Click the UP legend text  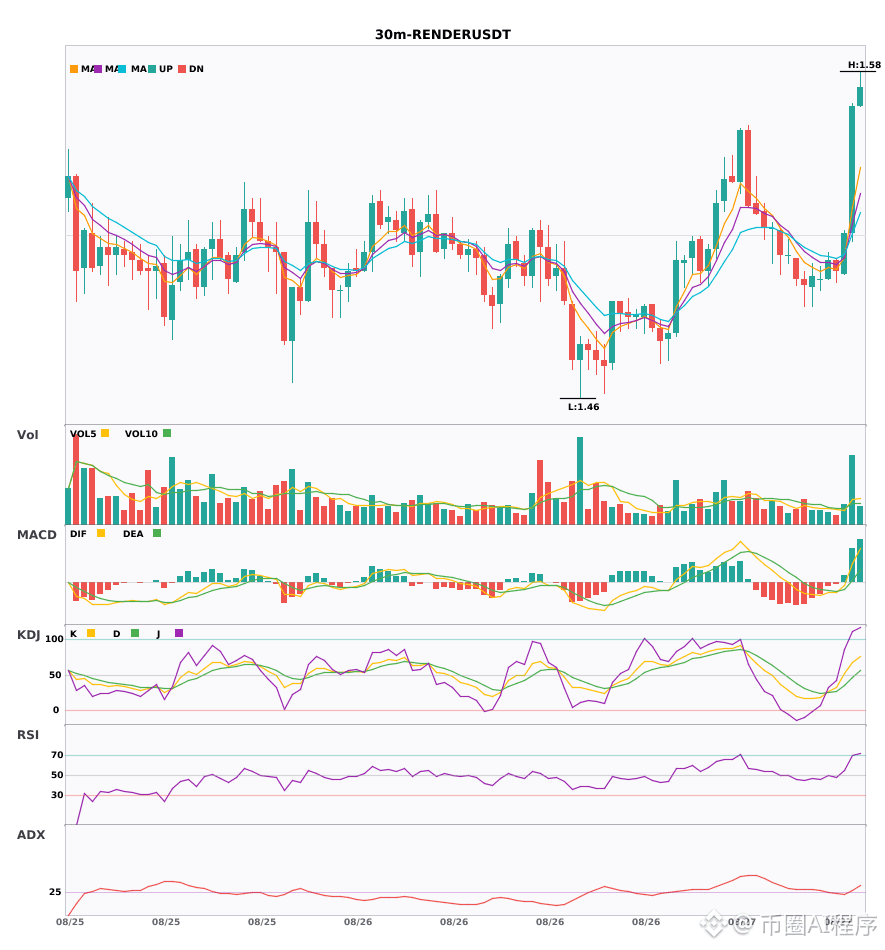[x=166, y=69]
